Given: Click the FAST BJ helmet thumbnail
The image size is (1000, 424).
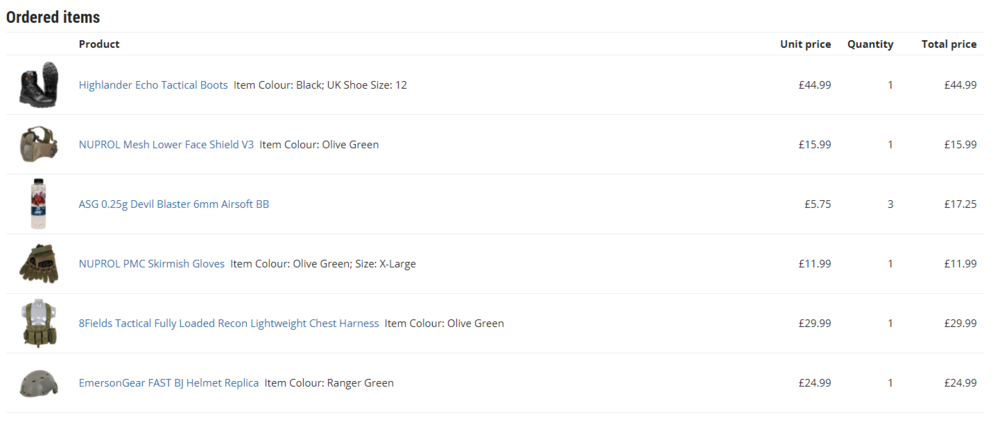Looking at the screenshot, I should (39, 383).
